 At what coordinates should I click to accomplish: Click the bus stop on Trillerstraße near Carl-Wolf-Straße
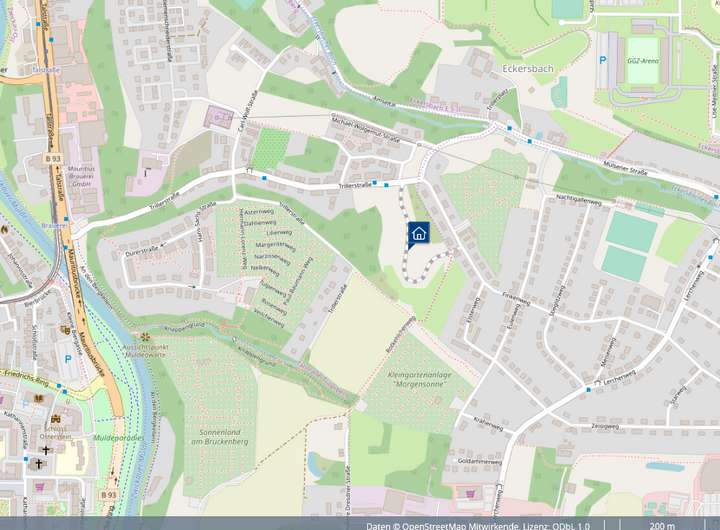click(264, 178)
